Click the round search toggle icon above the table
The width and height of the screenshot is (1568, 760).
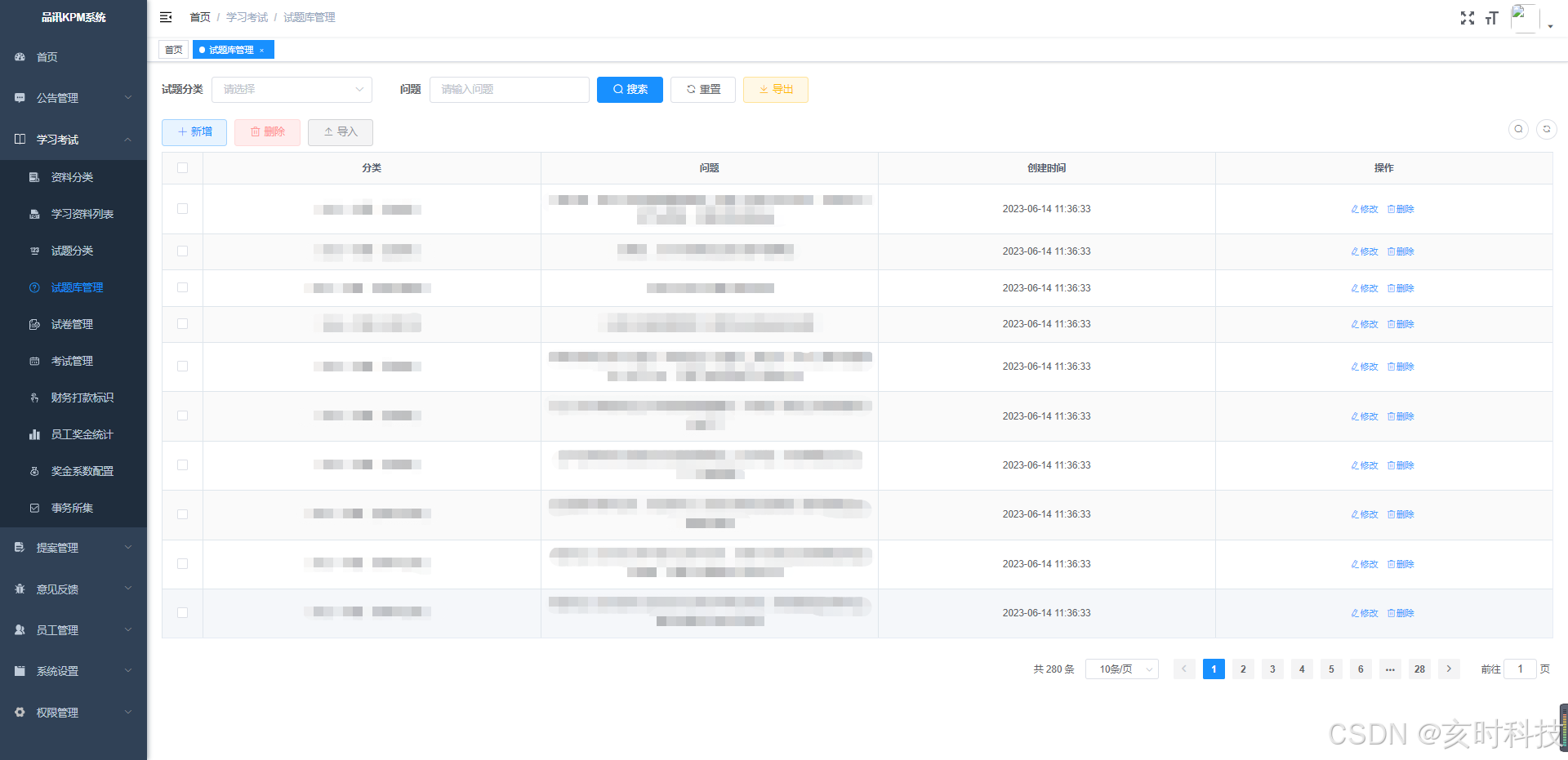(x=1518, y=129)
